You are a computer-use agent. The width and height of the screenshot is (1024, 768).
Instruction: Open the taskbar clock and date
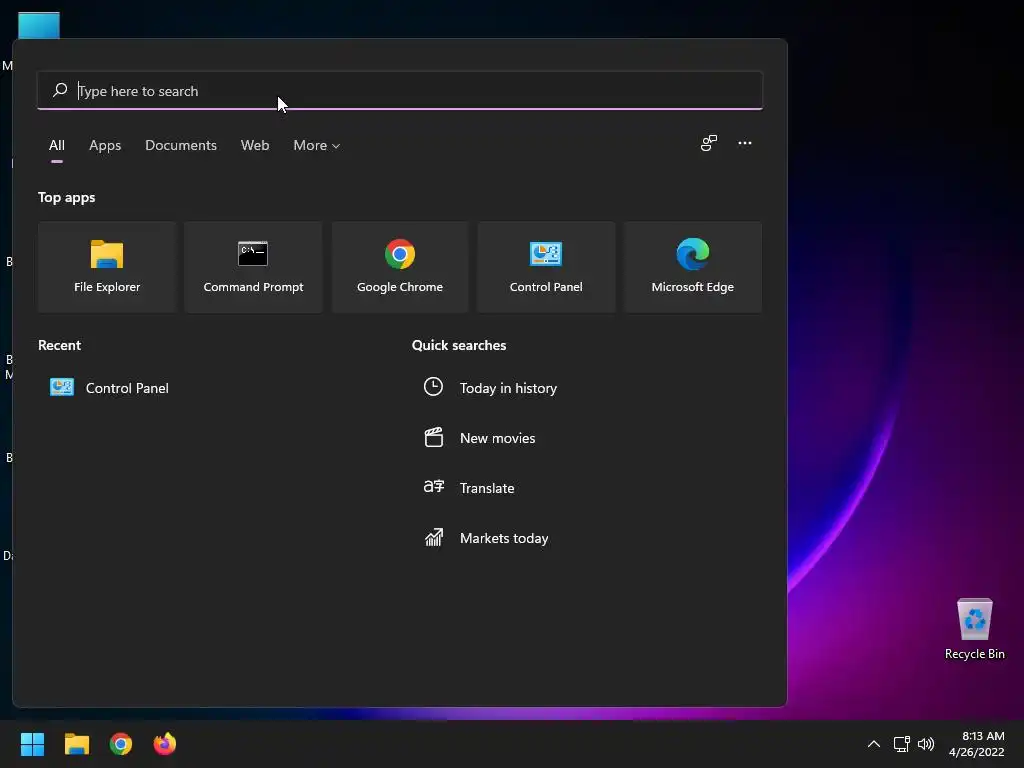pos(976,744)
